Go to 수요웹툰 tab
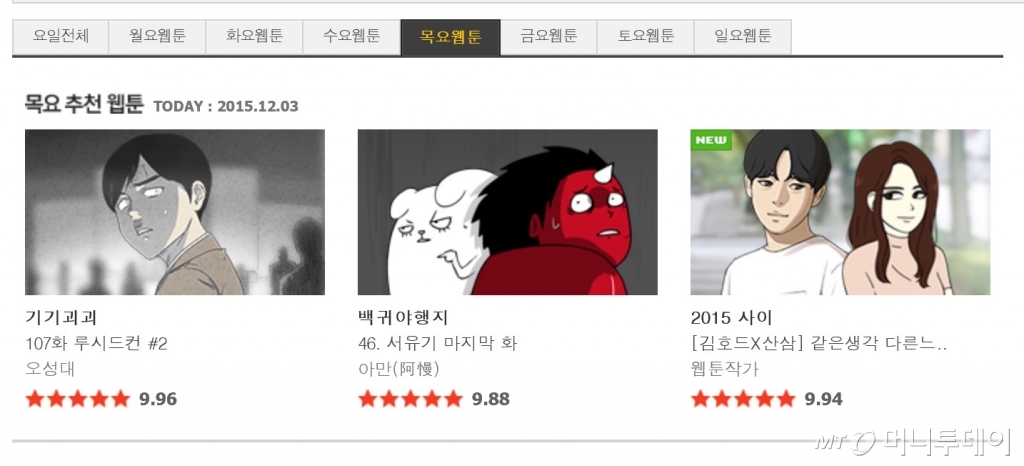 [x=351, y=37]
